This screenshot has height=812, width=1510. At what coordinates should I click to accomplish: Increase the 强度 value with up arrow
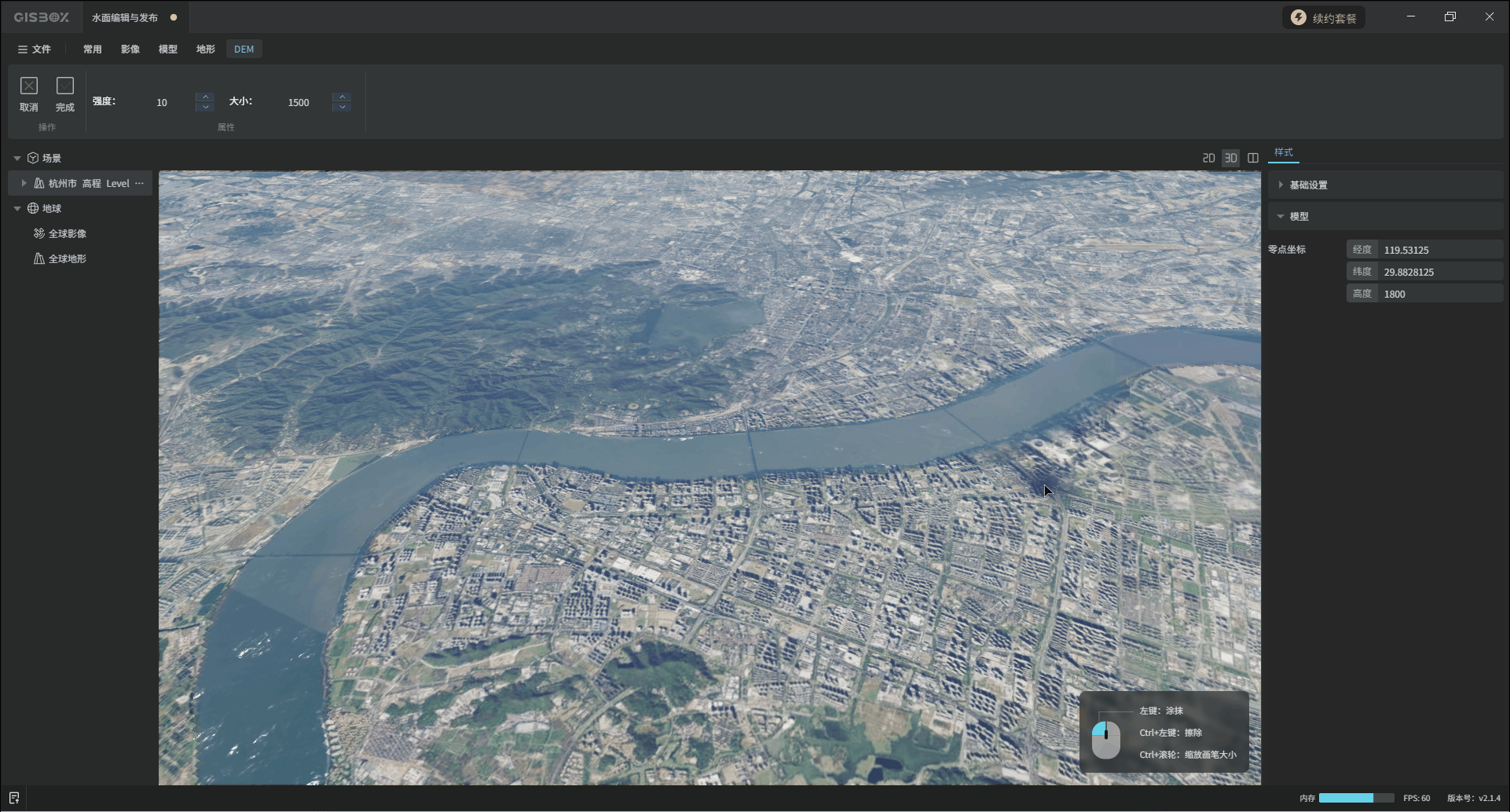(205, 97)
